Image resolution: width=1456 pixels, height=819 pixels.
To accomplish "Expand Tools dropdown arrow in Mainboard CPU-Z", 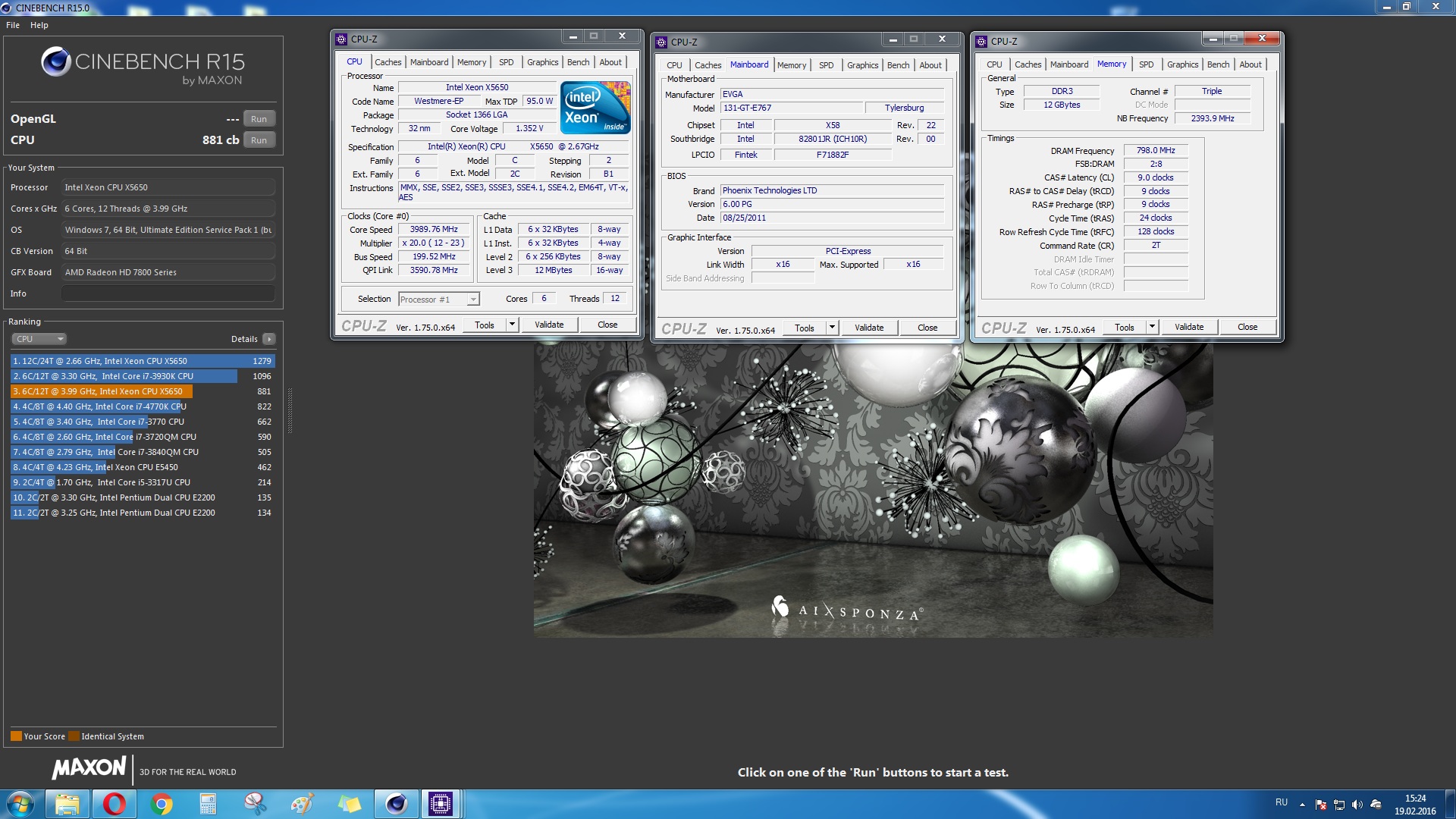I will click(832, 328).
